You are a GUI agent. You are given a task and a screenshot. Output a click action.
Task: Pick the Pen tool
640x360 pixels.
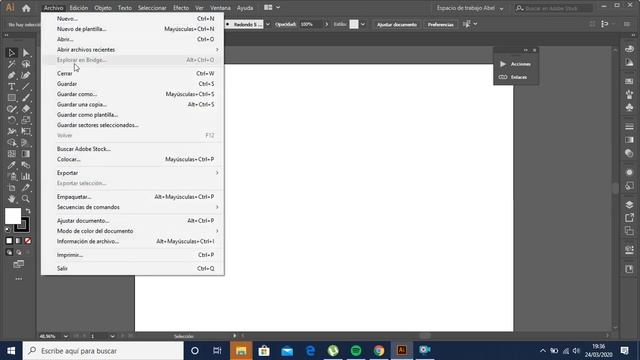(x=11, y=76)
